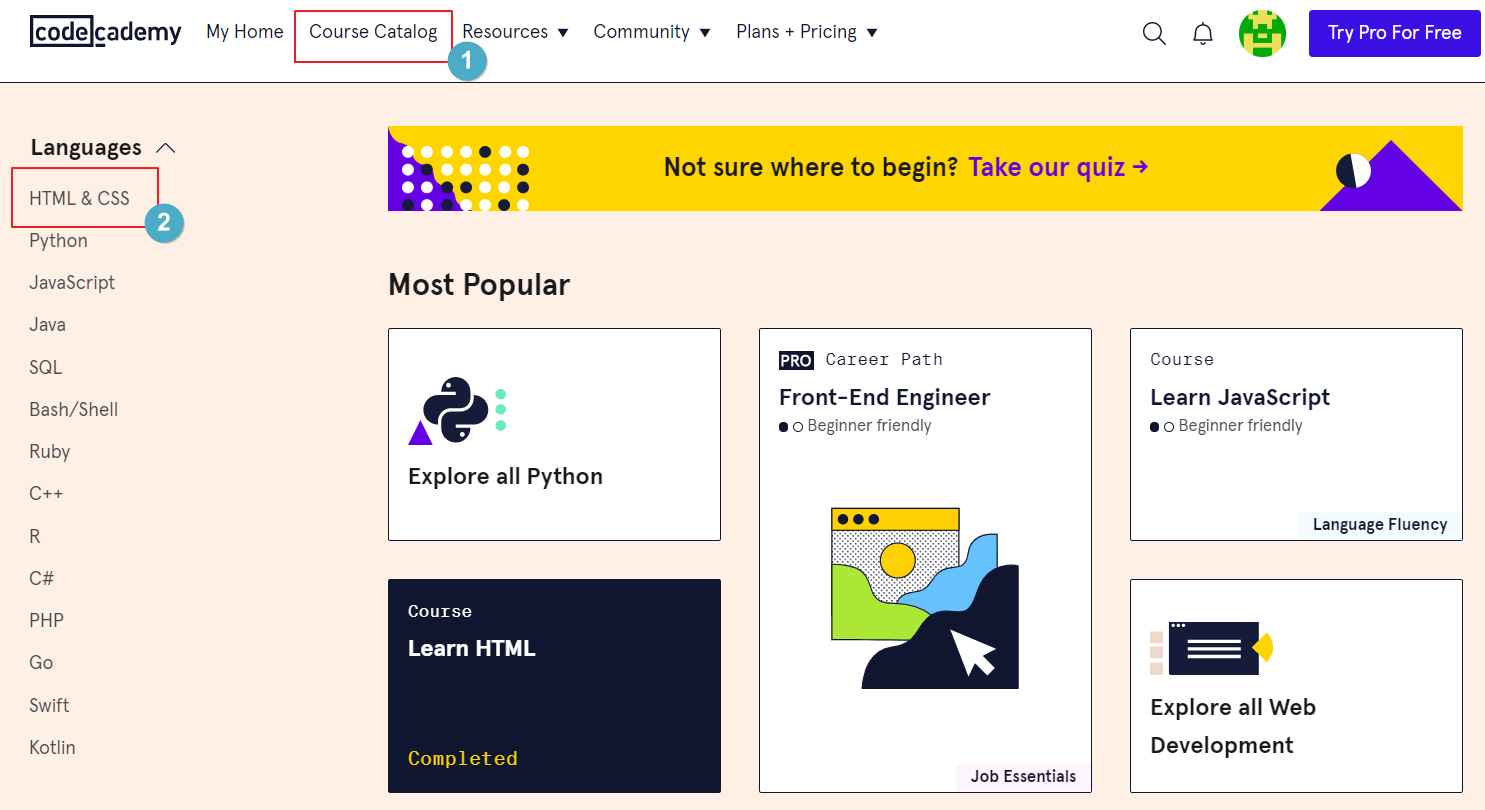Click the Front-End Engineer illustration
The image size is (1485, 810).
925,598
